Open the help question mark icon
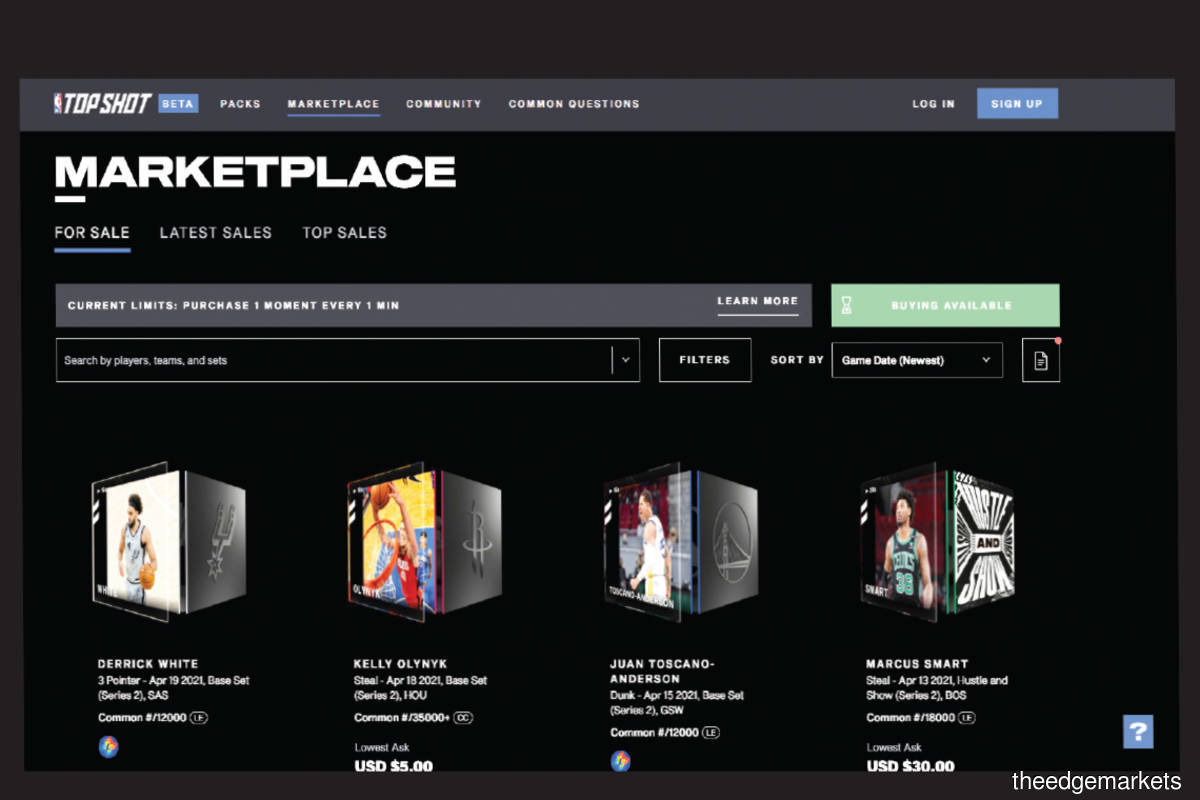Viewport: 1200px width, 800px height. (1138, 731)
